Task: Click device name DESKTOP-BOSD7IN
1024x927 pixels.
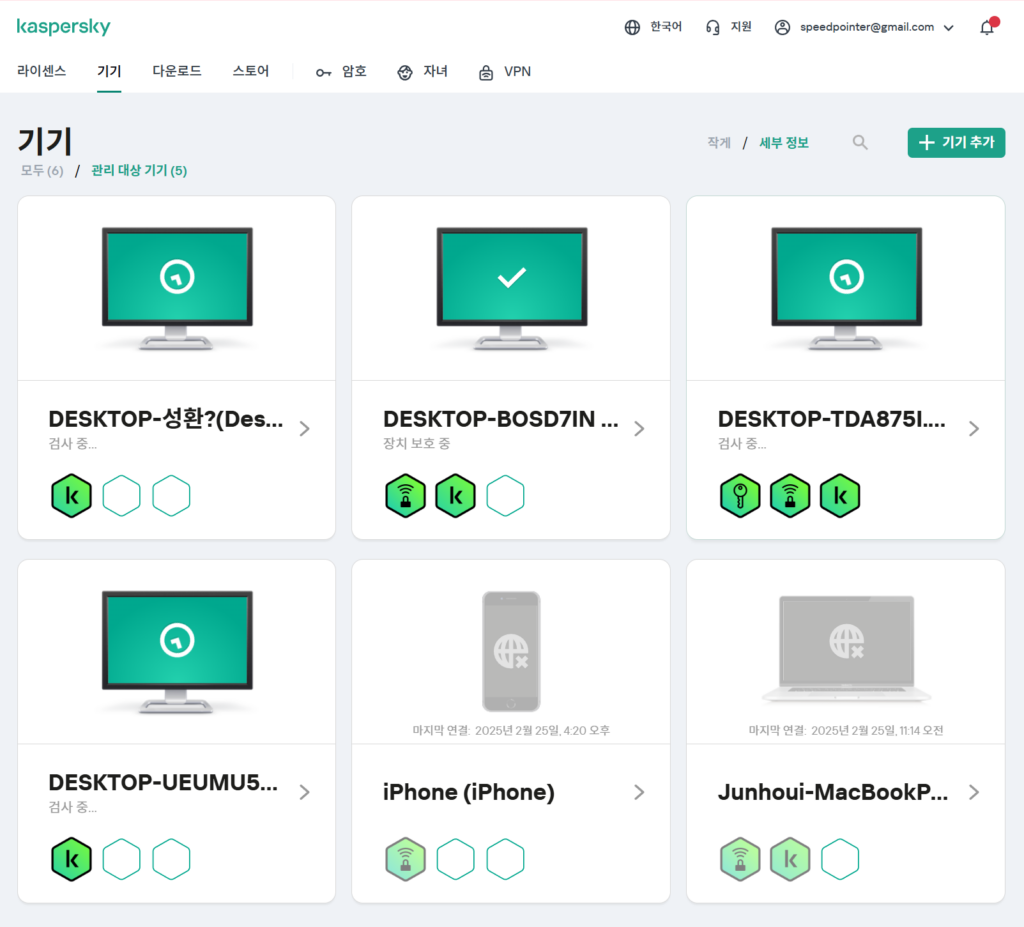Action: pos(501,419)
